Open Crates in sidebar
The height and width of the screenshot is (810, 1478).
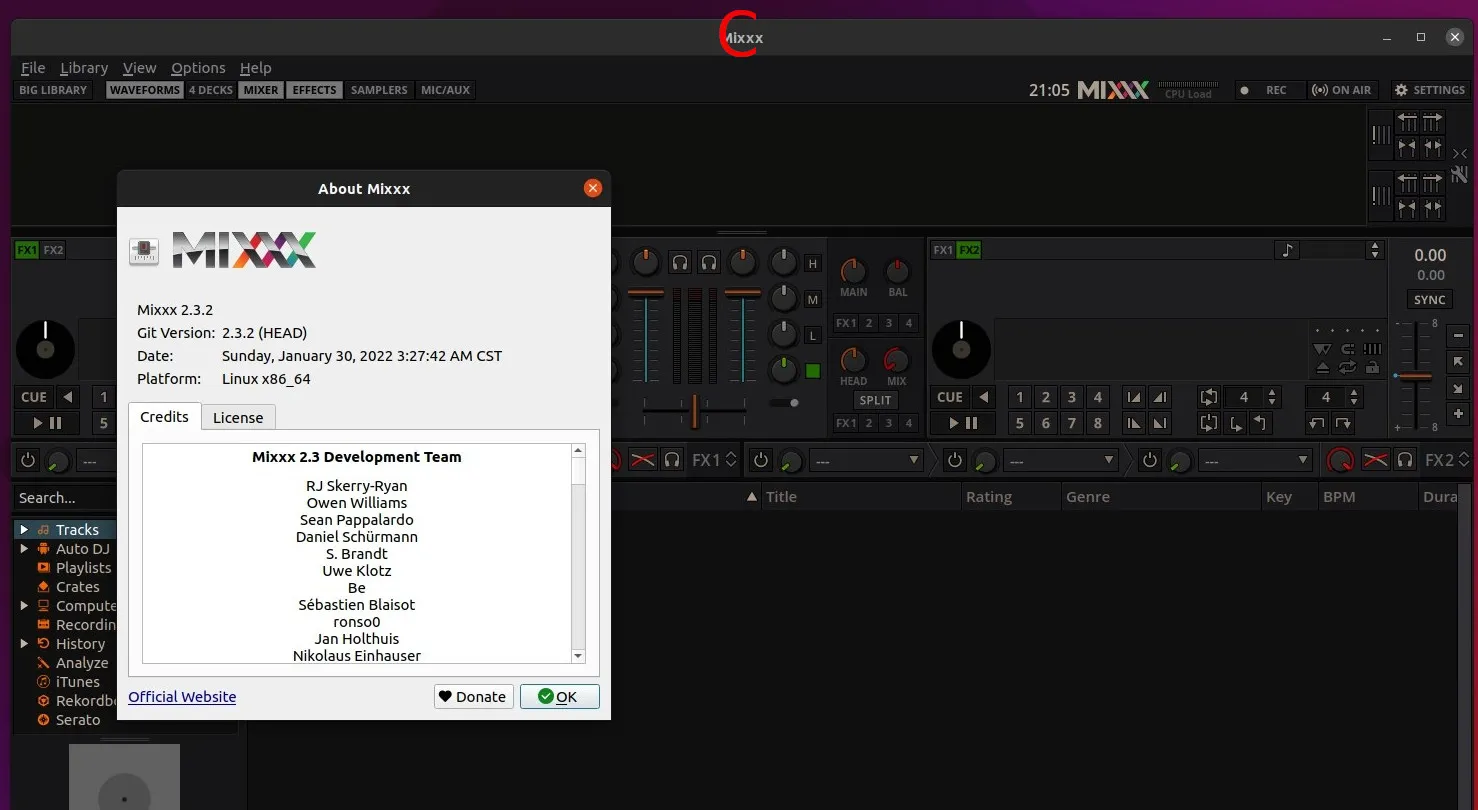point(77,587)
